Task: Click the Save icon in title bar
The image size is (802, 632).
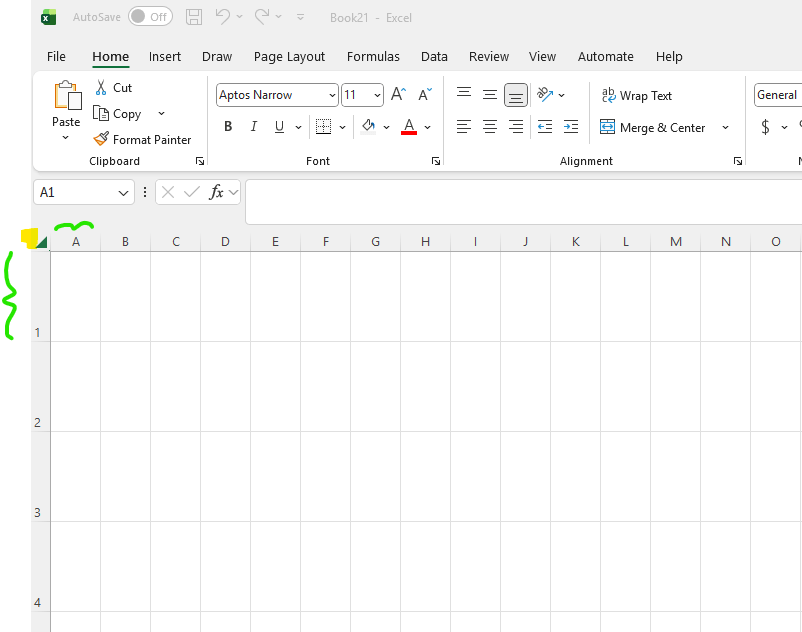Action: point(194,17)
